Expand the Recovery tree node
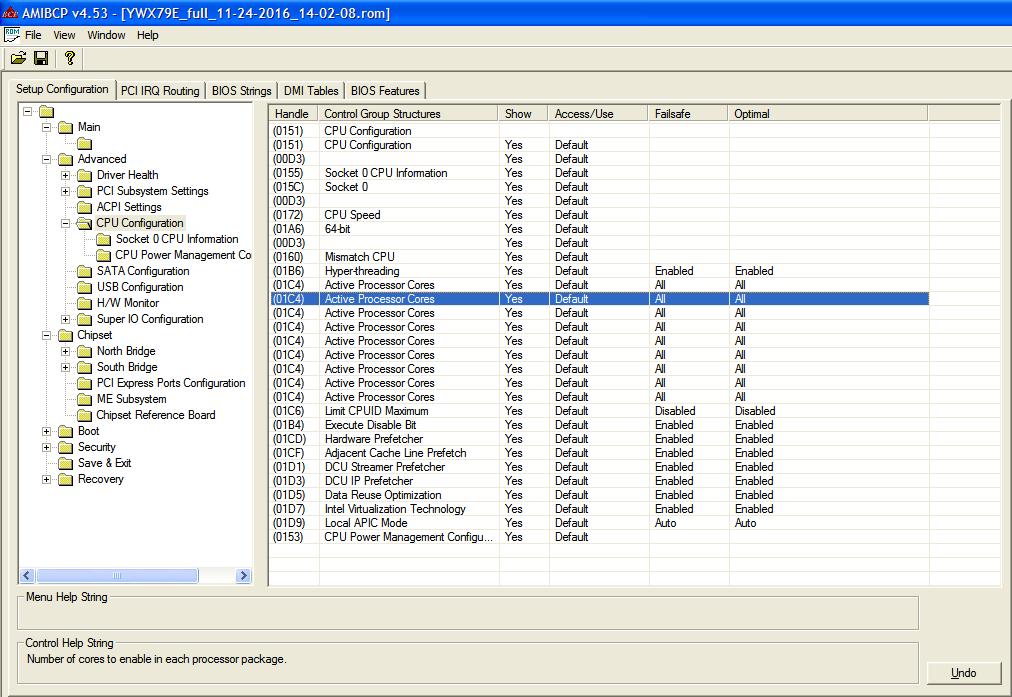The height and width of the screenshot is (697, 1012). pyautogui.click(x=46, y=479)
